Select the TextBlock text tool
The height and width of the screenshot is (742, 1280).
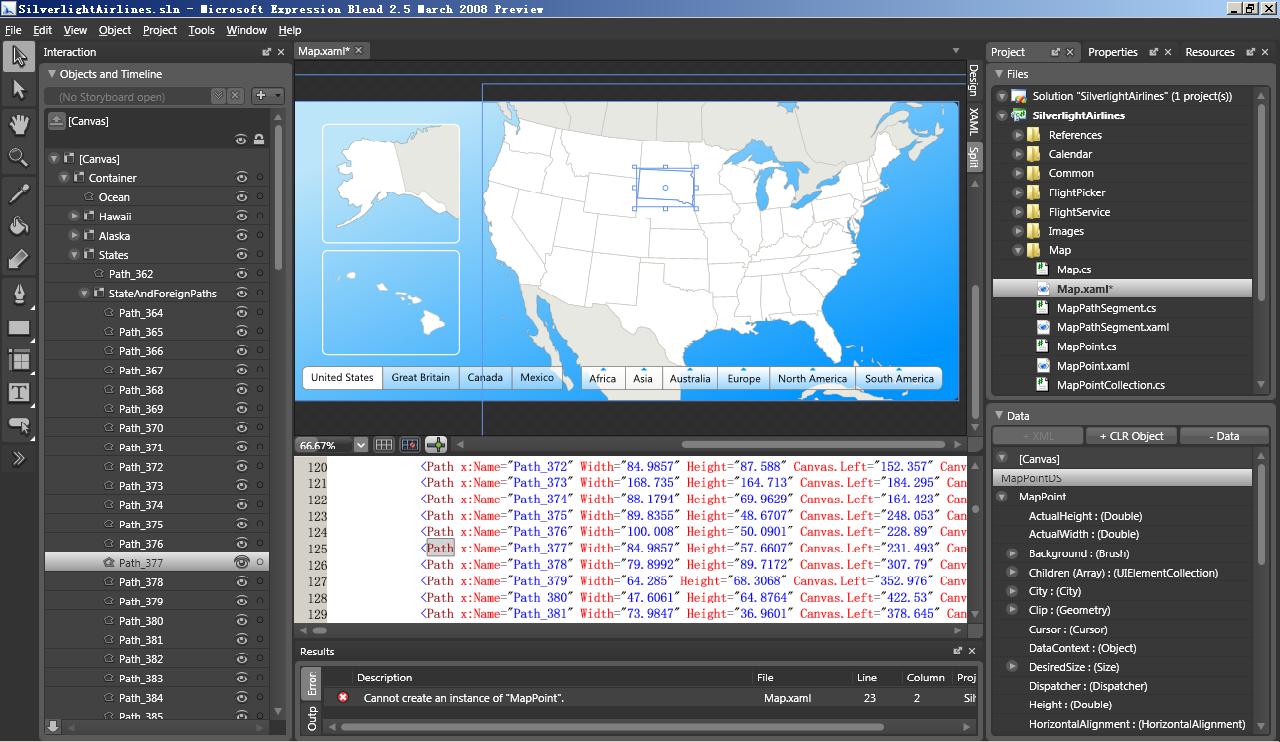(x=18, y=393)
